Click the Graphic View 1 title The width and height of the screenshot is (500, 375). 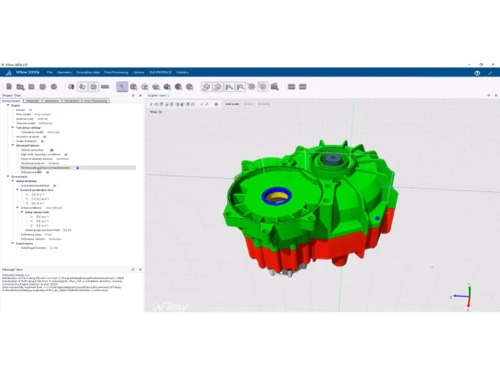click(x=158, y=95)
